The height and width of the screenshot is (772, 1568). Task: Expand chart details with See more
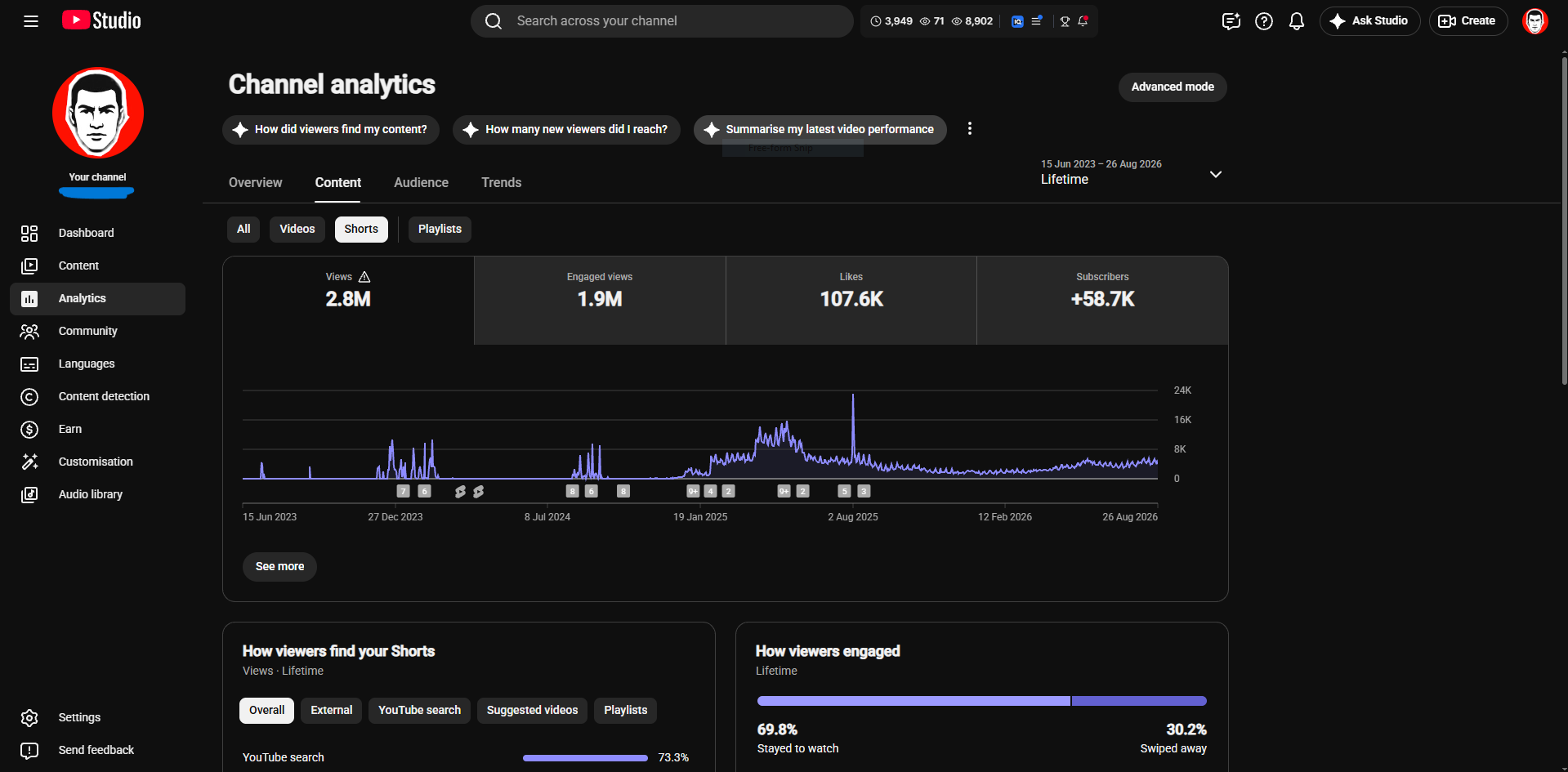[279, 567]
